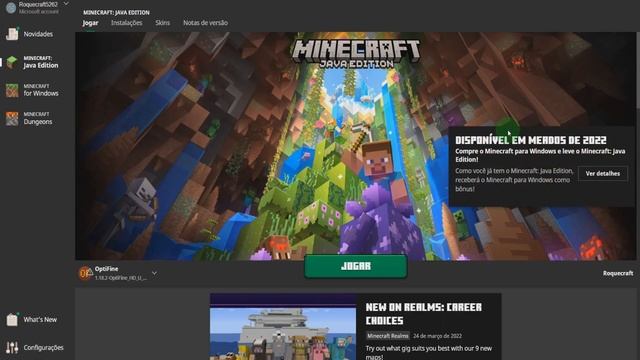This screenshot has height=360, width=640.
Task: Click the Roquecraft player name
Action: tap(618, 273)
